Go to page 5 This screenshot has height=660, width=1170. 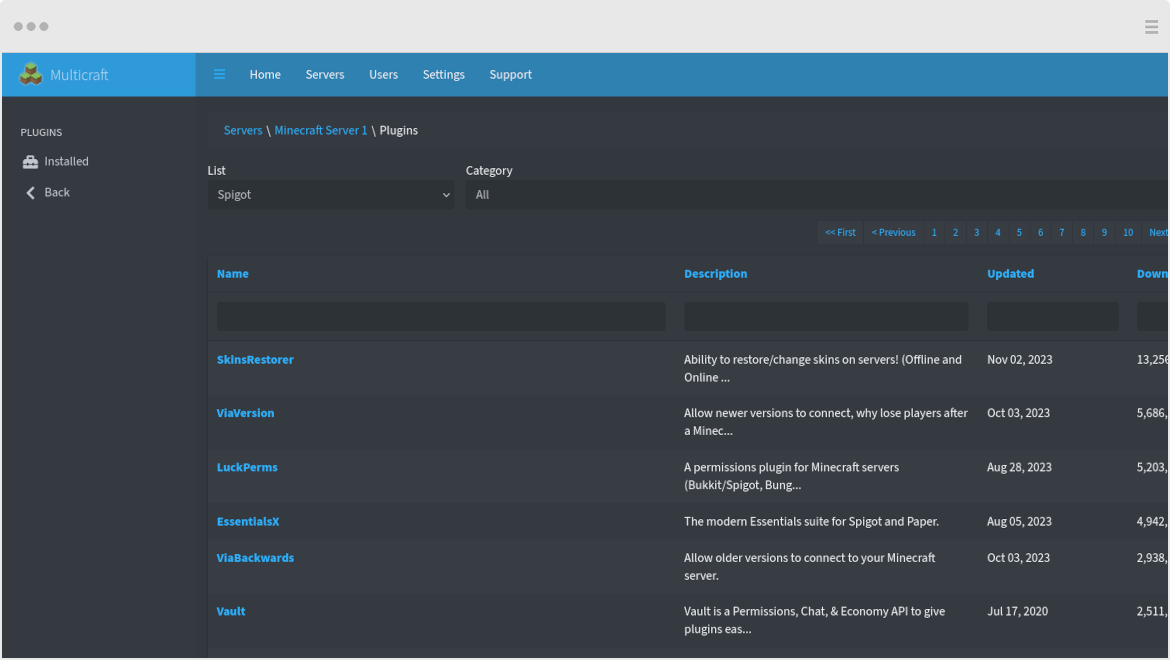[x=1019, y=233]
